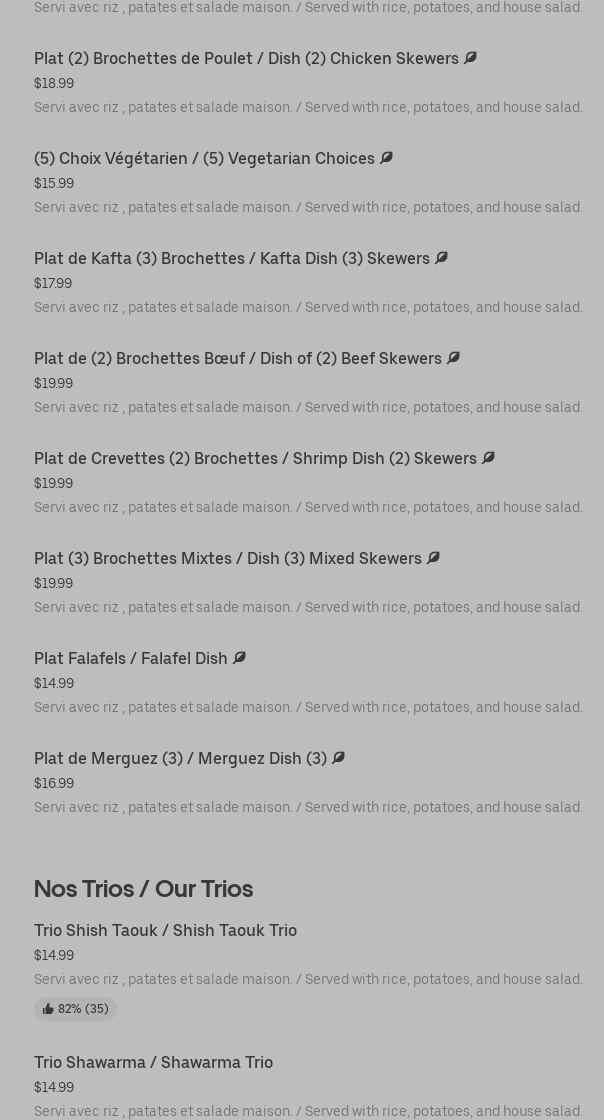Select Trio Shawarma item

(153, 1062)
